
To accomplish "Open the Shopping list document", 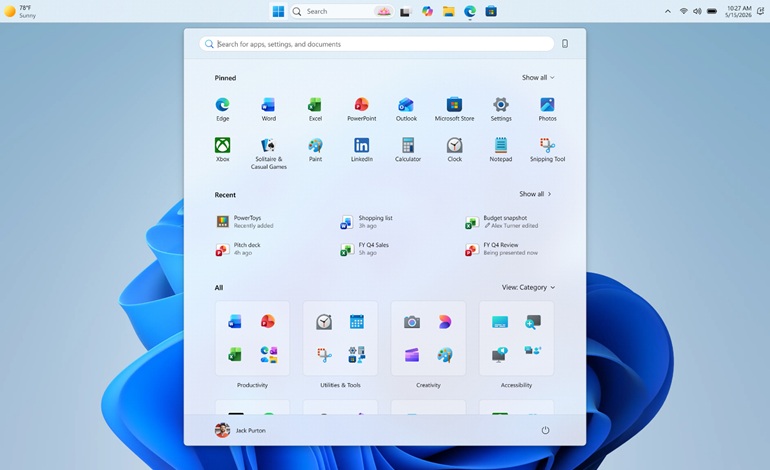I will coord(366,221).
